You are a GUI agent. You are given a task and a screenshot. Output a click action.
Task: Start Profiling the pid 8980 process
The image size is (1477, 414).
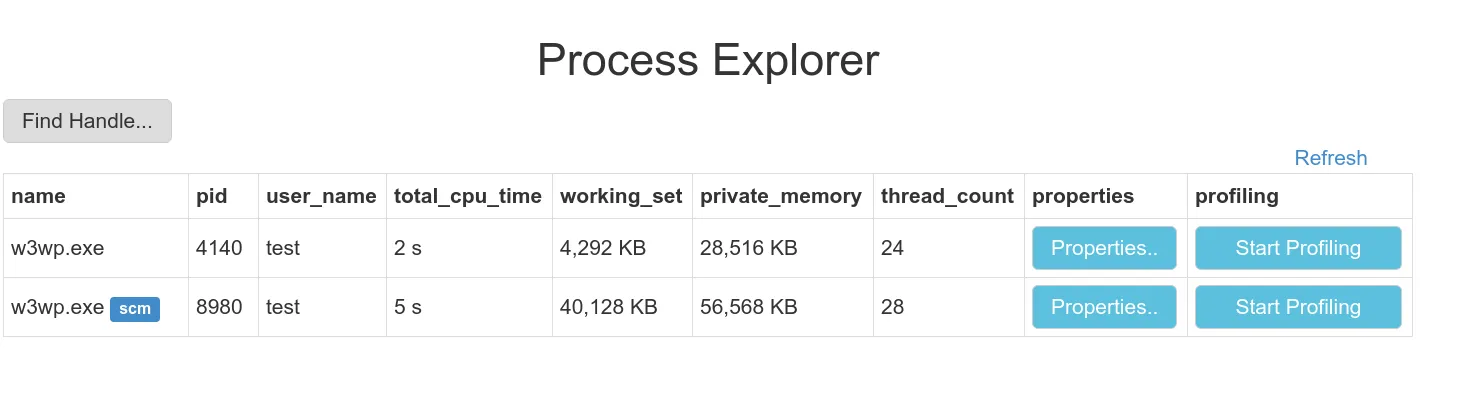(1297, 307)
